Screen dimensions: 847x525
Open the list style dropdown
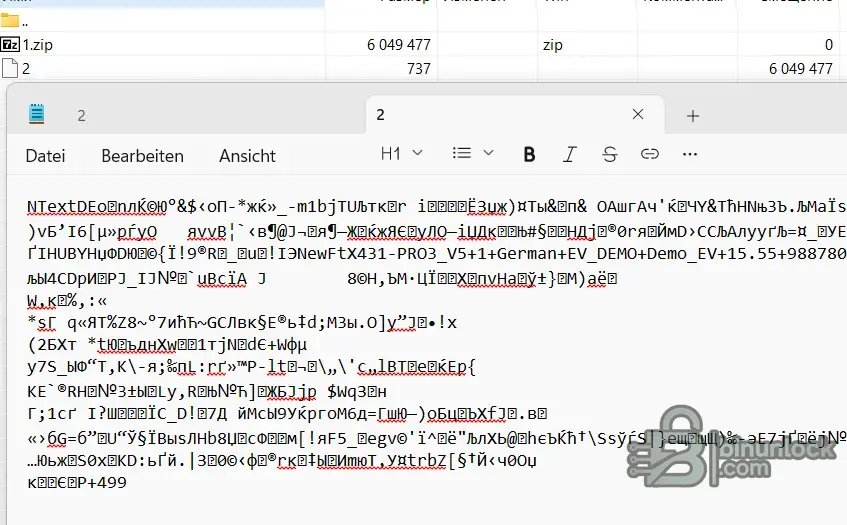(473, 153)
